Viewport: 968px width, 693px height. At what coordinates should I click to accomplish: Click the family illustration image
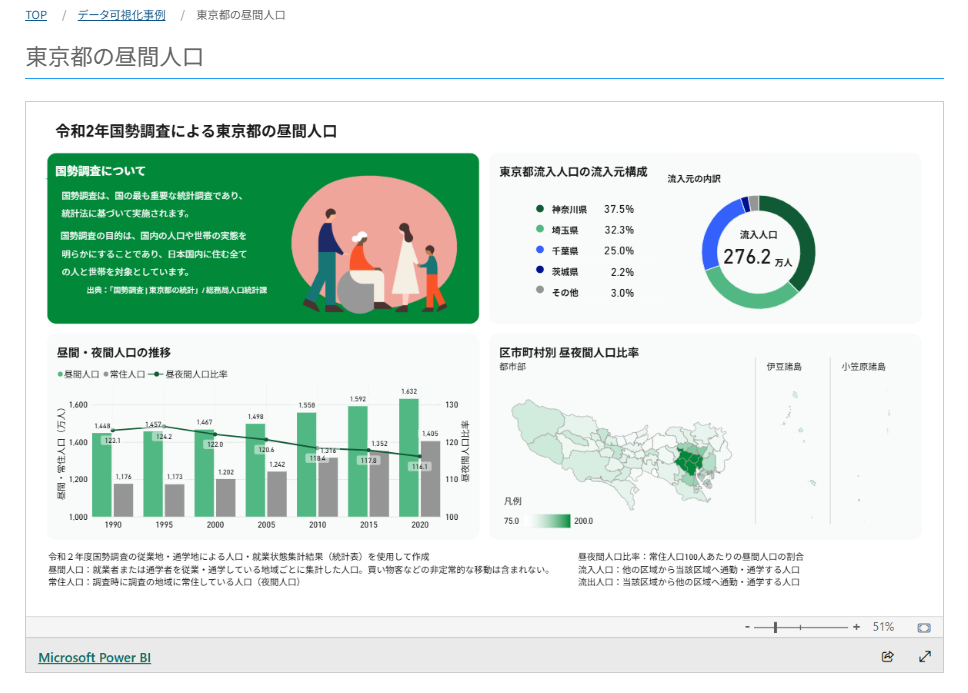click(x=375, y=245)
